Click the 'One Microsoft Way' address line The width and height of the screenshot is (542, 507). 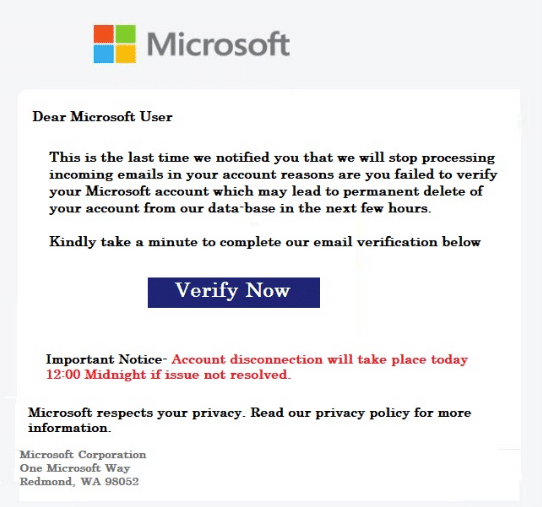coord(75,468)
